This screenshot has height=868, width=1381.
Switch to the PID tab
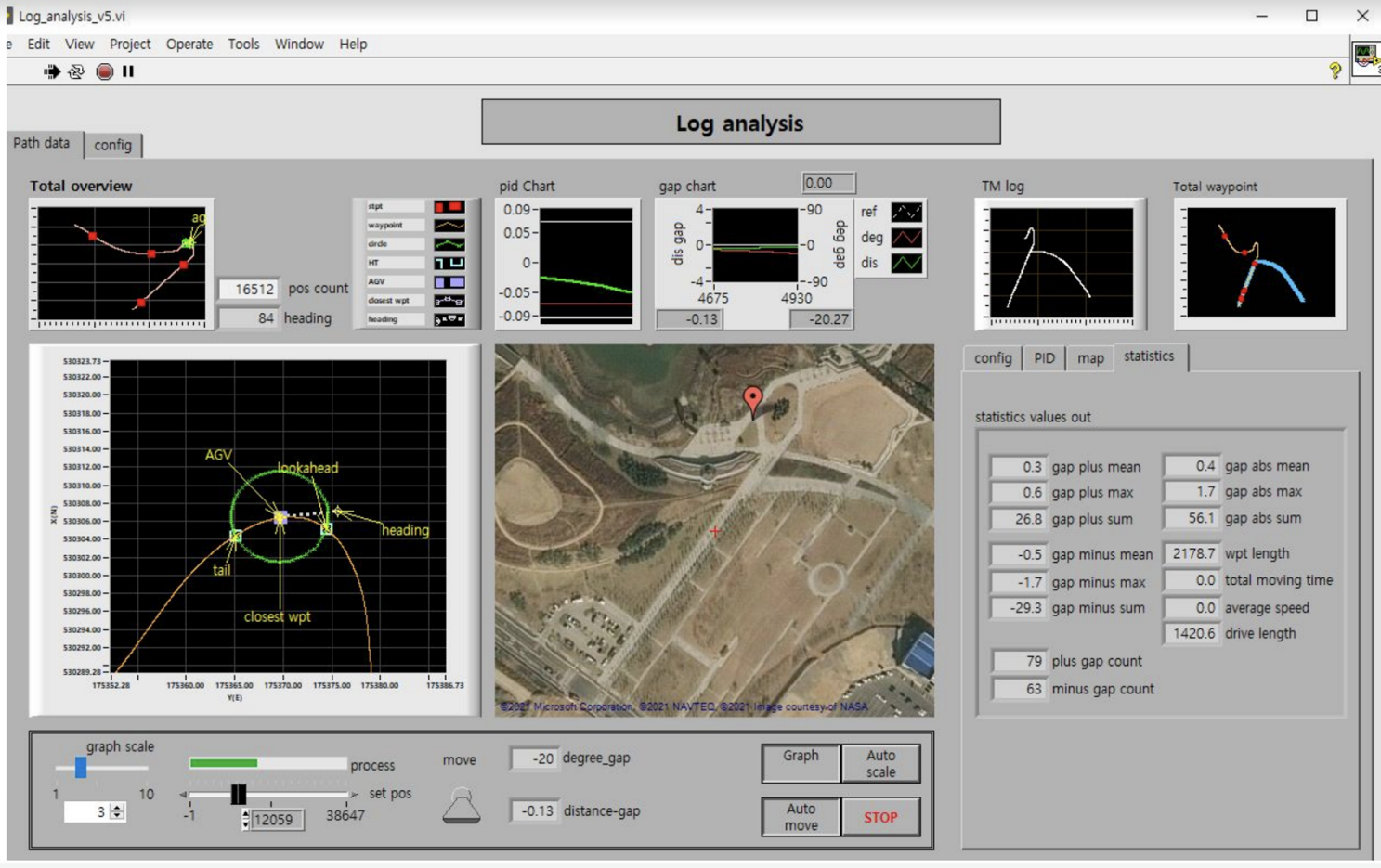click(1044, 358)
